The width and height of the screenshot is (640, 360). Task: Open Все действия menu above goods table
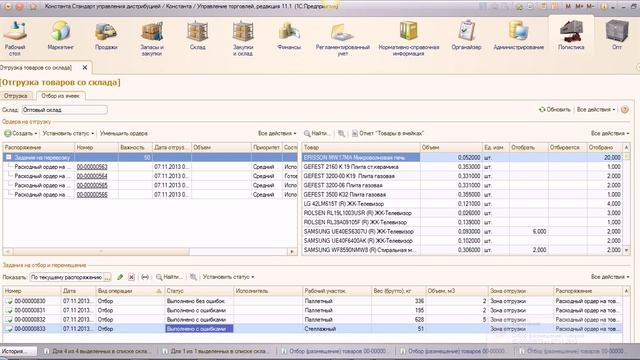610,133
